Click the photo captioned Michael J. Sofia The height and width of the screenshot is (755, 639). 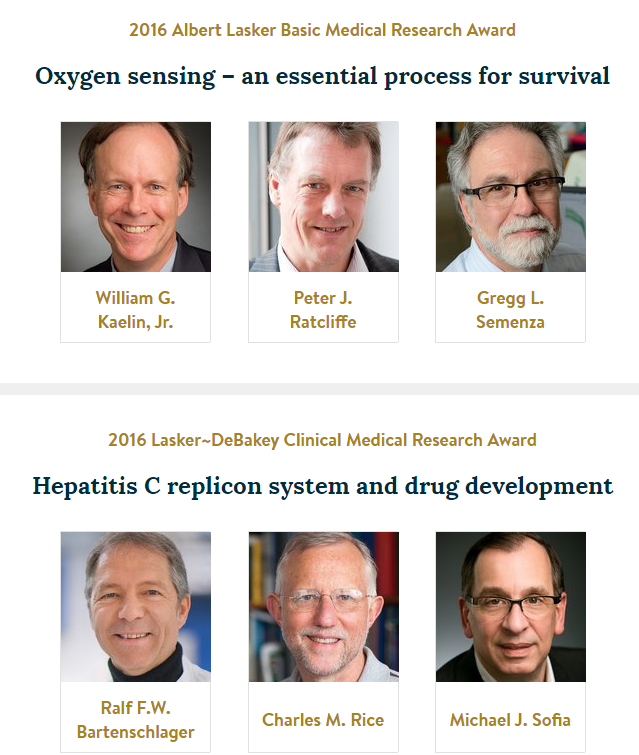coord(511,607)
